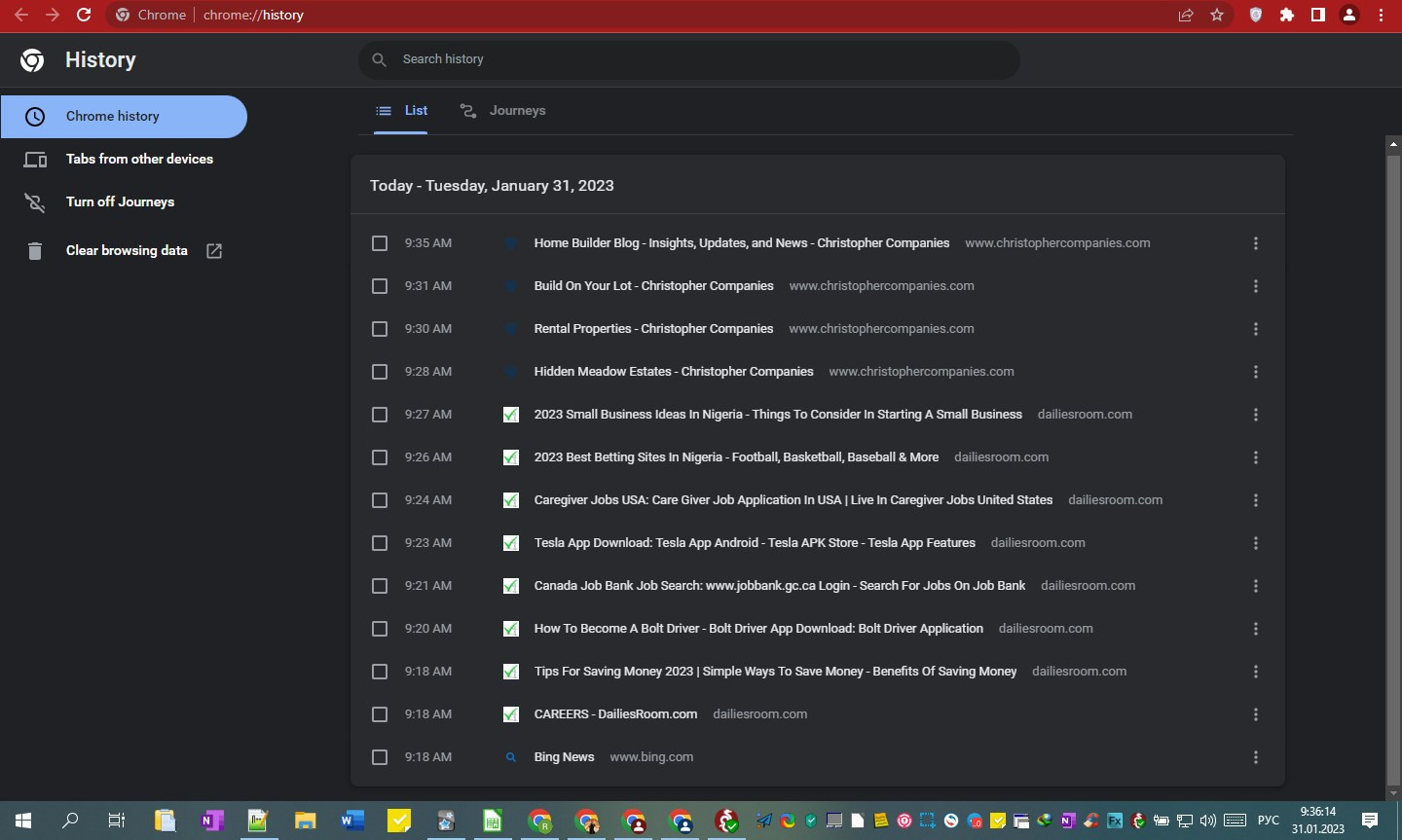
Task: Open Task View on the taskbar
Action: coord(117,821)
